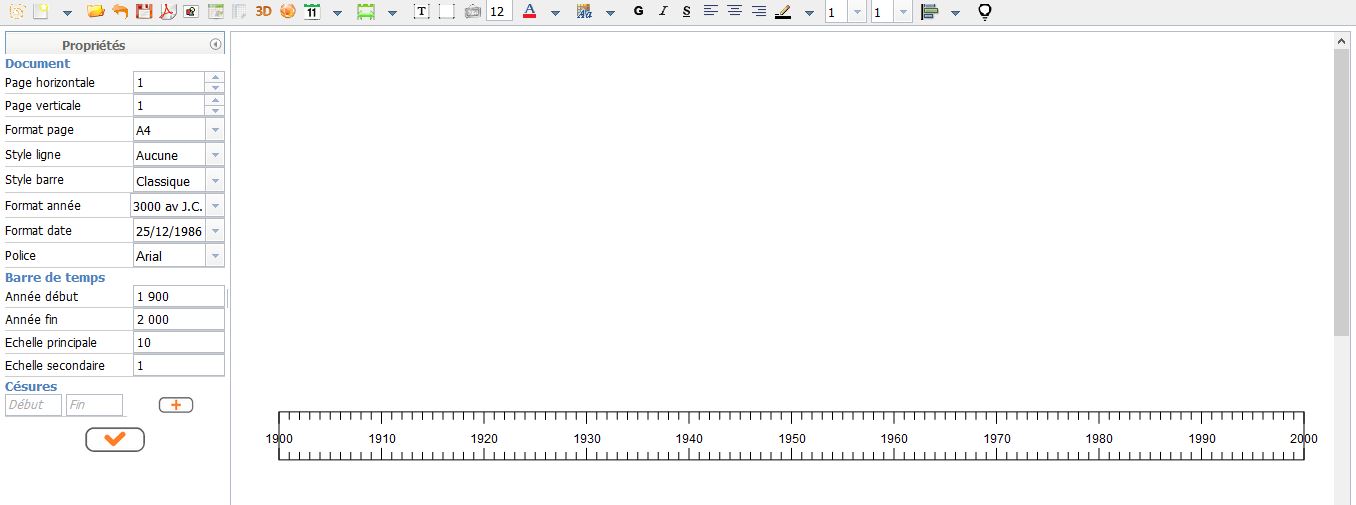
Task: Open the Police font dropdown
Action: (x=215, y=256)
